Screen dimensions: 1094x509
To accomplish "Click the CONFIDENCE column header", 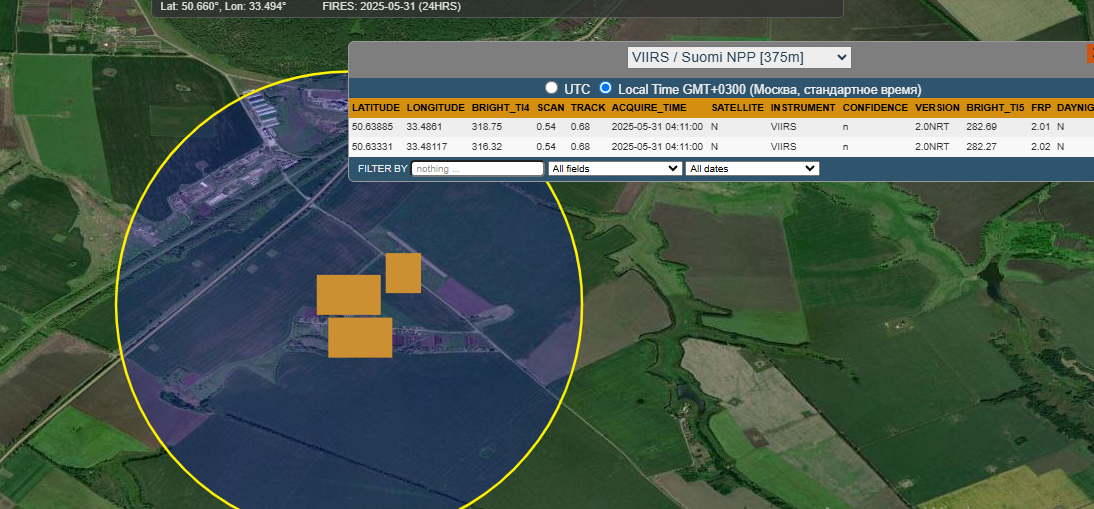I will tap(875, 108).
